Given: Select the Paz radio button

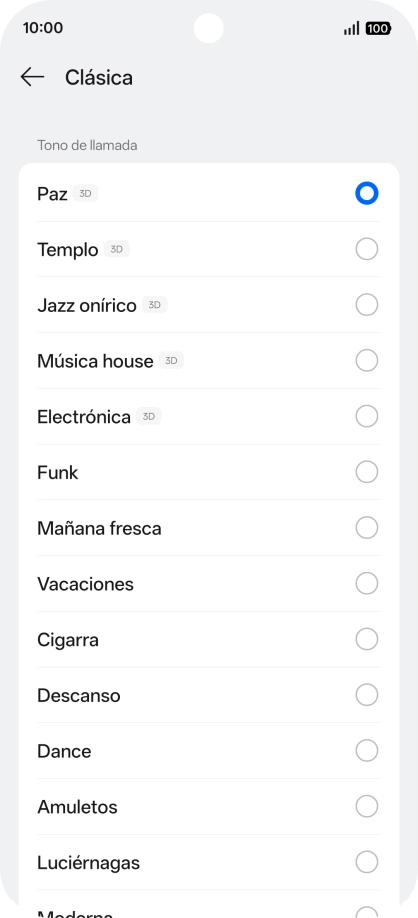Looking at the screenshot, I should click(x=366, y=194).
